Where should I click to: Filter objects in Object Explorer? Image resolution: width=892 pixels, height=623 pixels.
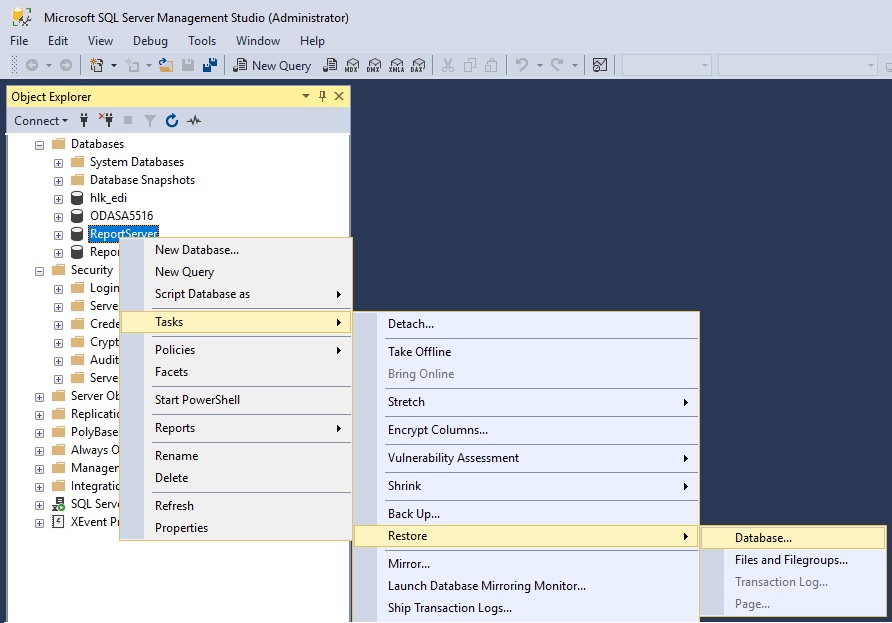[150, 120]
